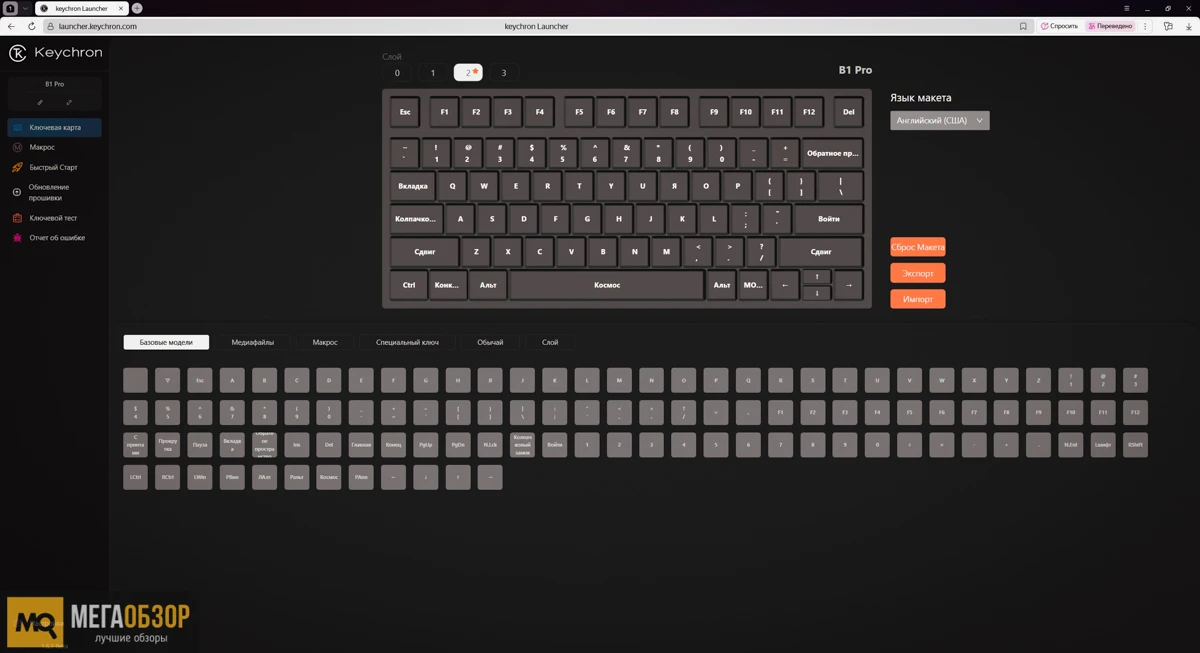Screen dimensions: 1200x653
Task: Open the Медиафайлы key category tab
Action: point(253,342)
